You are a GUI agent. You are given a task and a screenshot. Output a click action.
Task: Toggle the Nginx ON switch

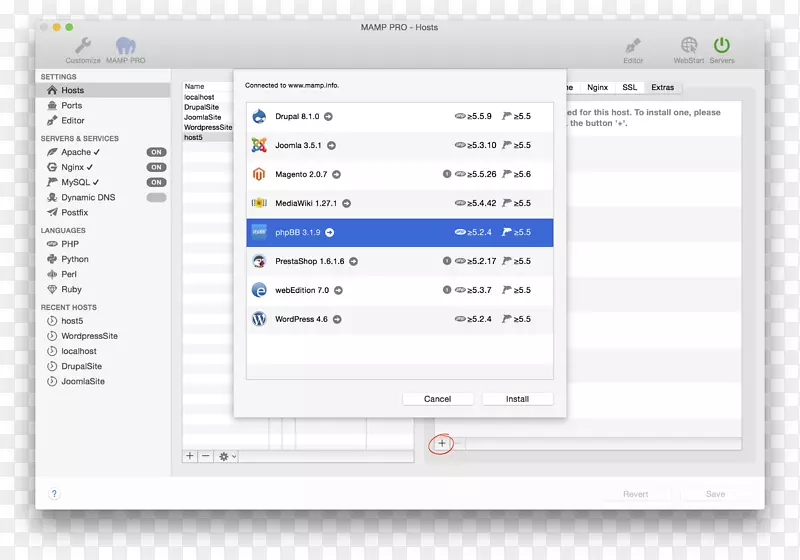click(x=156, y=167)
